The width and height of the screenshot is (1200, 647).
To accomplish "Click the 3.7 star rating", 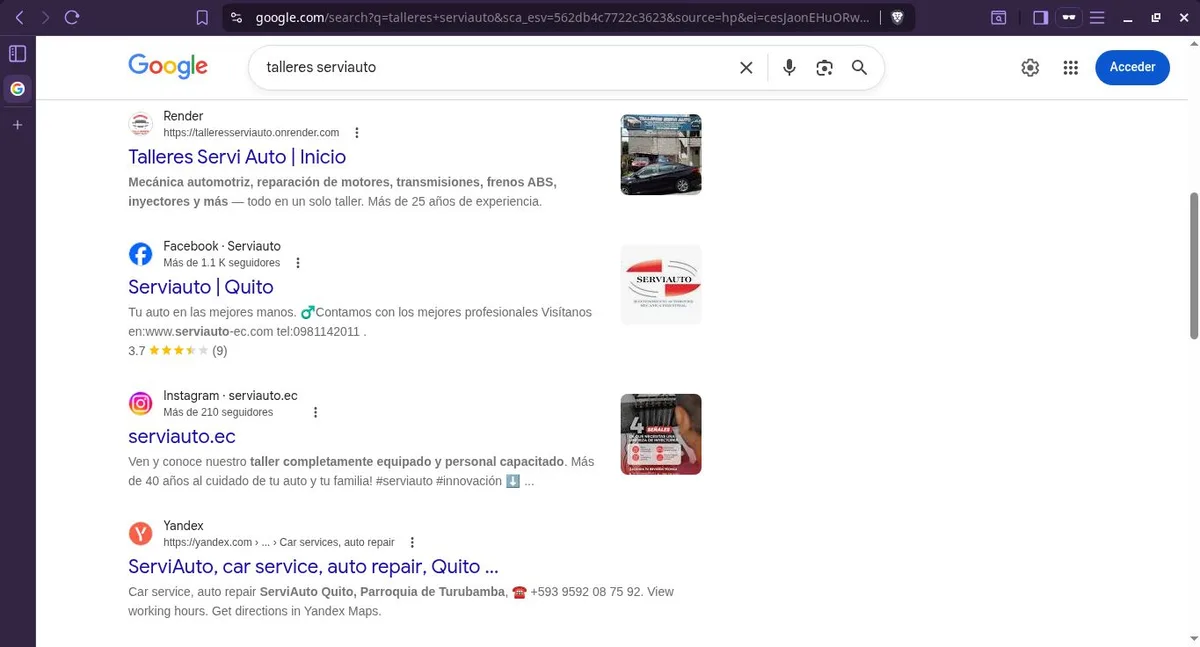I will click(x=178, y=351).
